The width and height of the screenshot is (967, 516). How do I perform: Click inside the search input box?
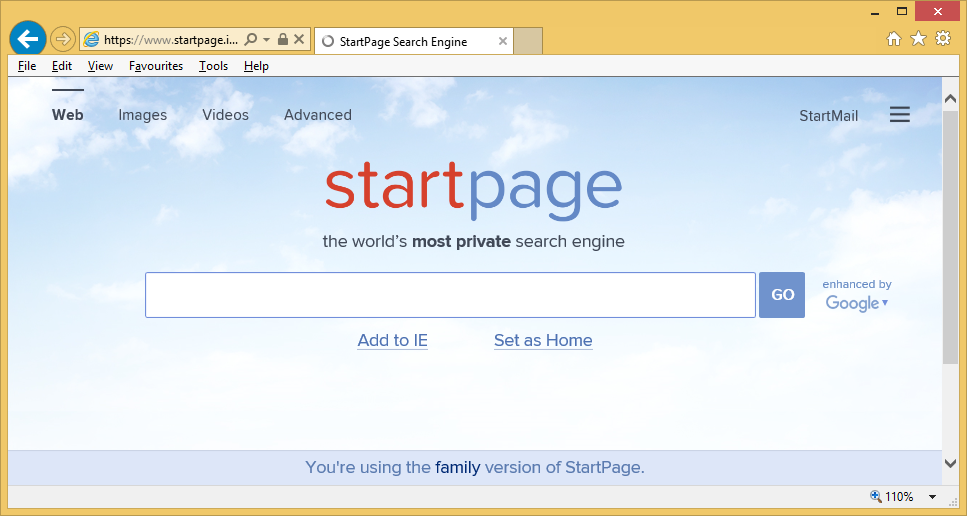click(450, 295)
